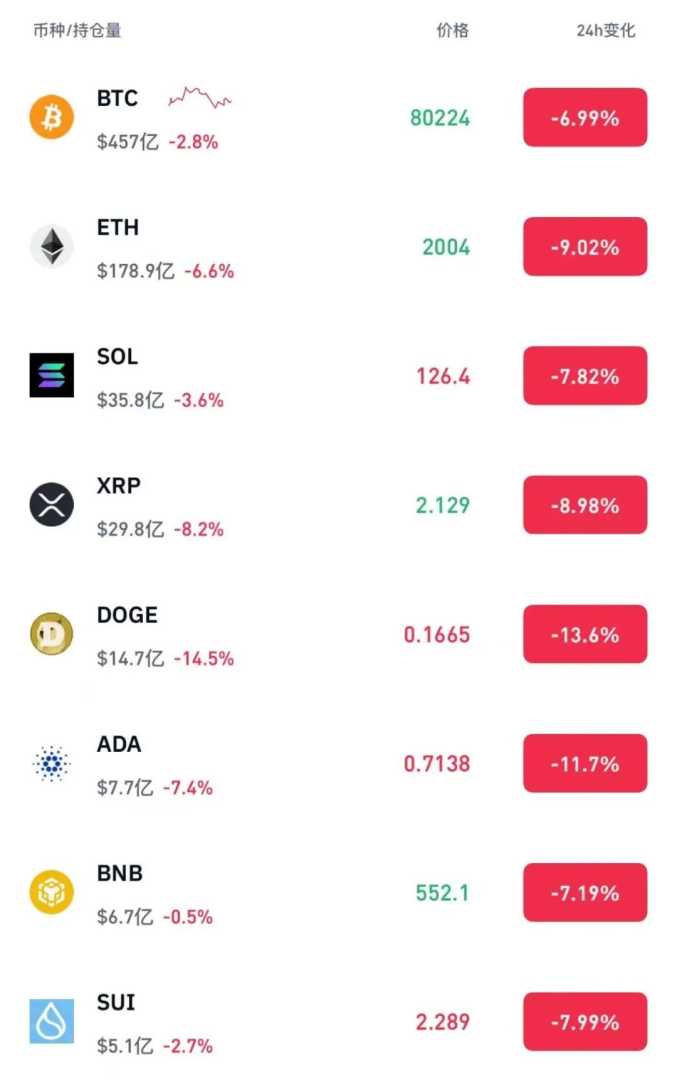Select the Solana logo icon
Viewport: 677px width, 1080px height.
[x=51, y=376]
